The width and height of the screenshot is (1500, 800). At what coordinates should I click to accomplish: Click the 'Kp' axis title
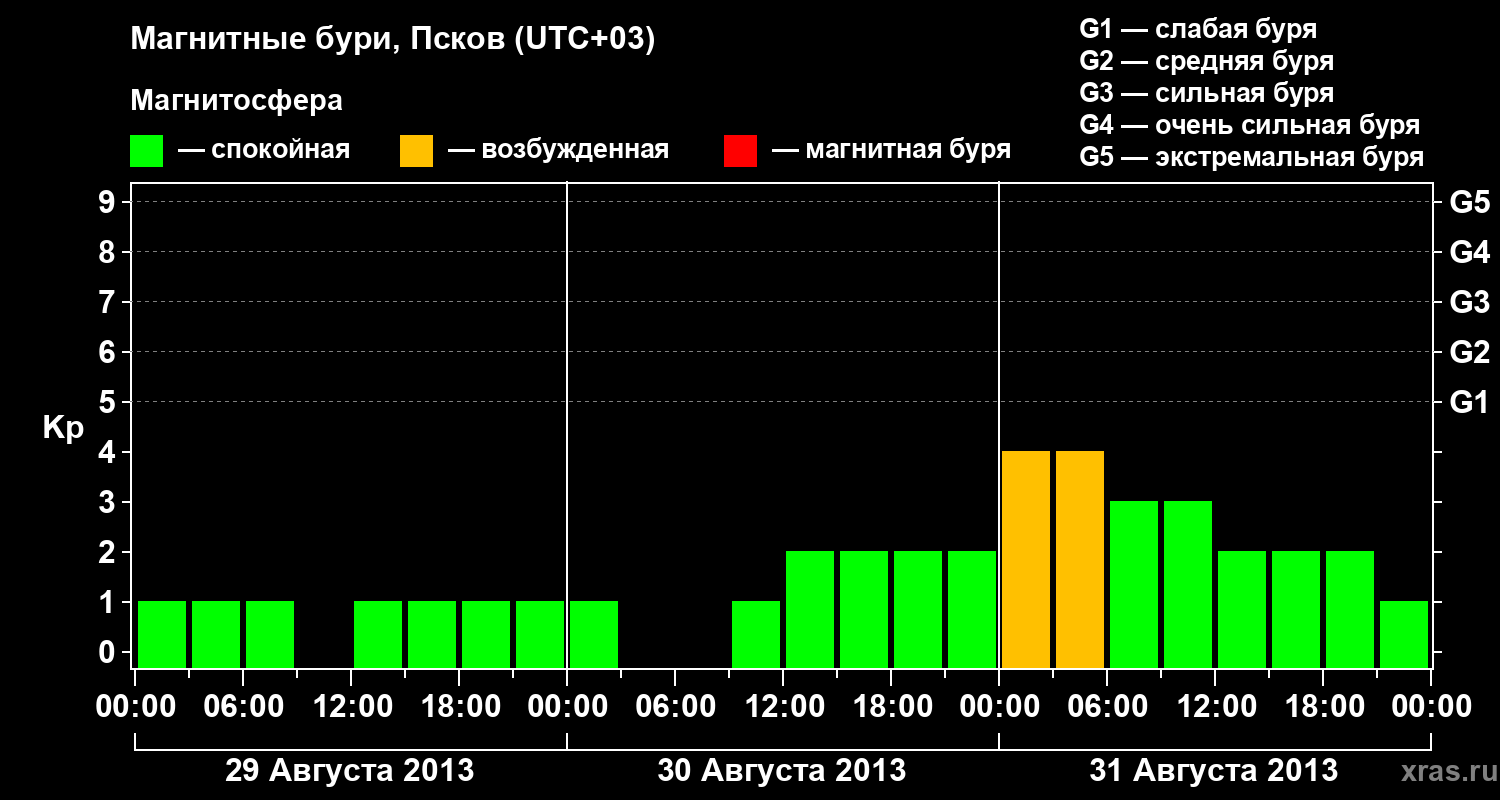tap(63, 430)
